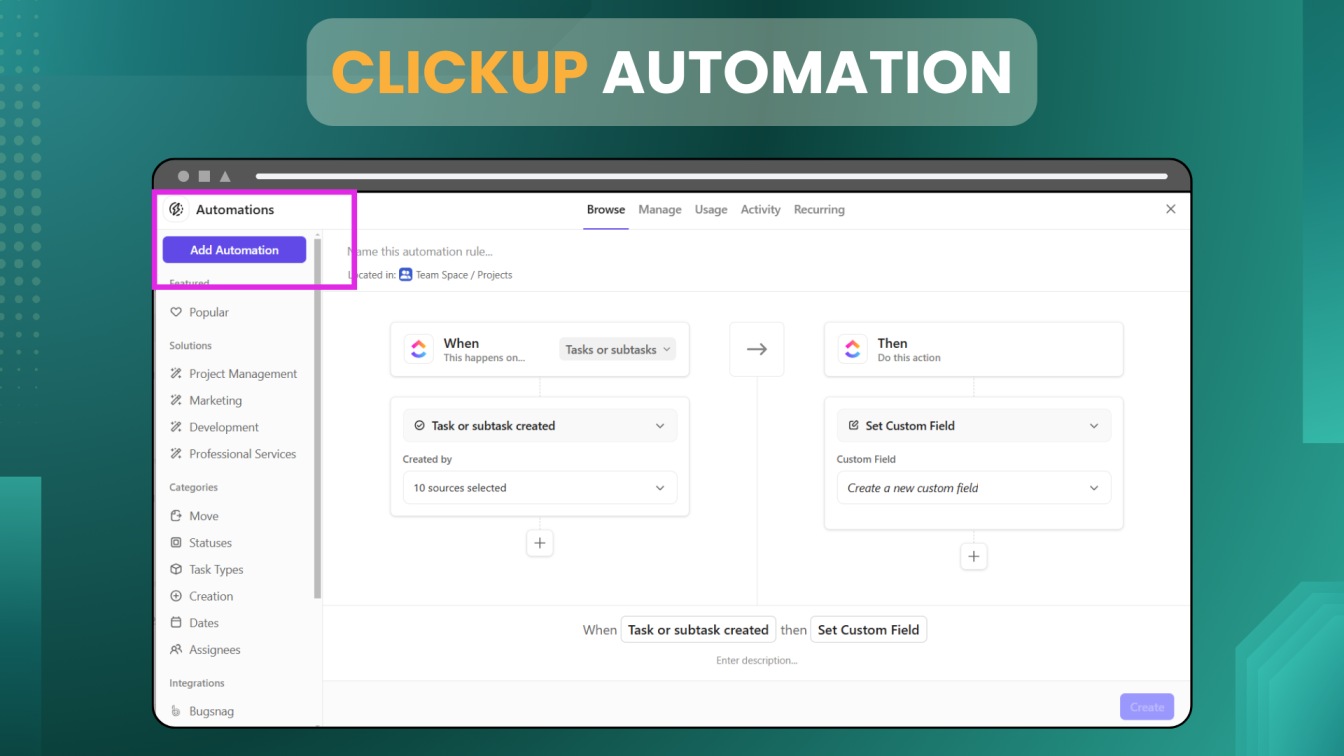Open the Activity tab
Image resolution: width=1344 pixels, height=756 pixels.
click(760, 210)
